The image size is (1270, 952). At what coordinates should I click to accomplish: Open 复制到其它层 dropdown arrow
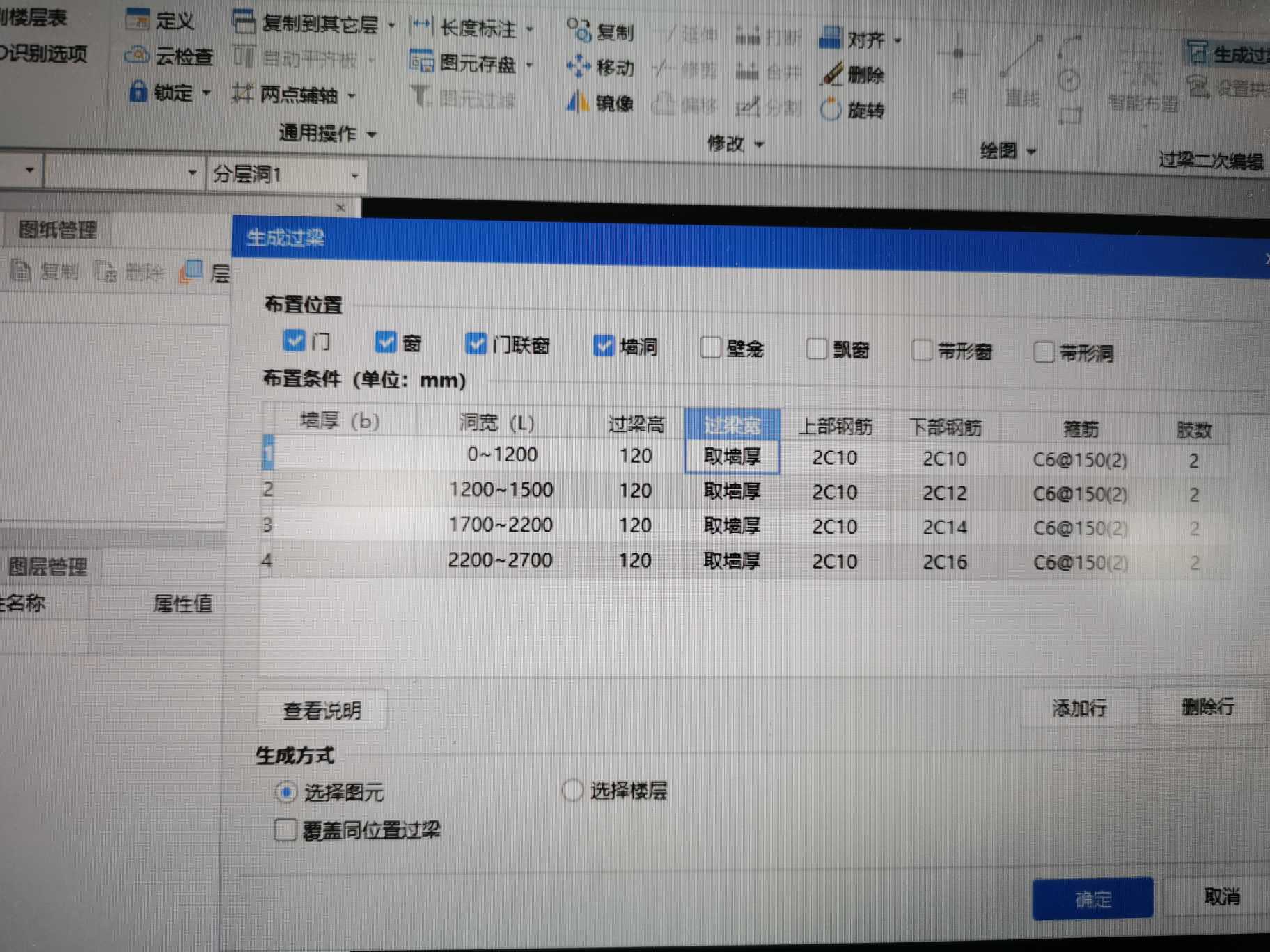391,26
